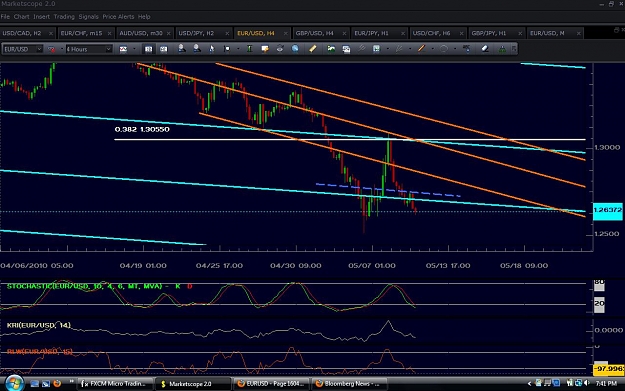Click the blue grid template icon
The height and width of the screenshot is (391, 625).
[x=376, y=49]
